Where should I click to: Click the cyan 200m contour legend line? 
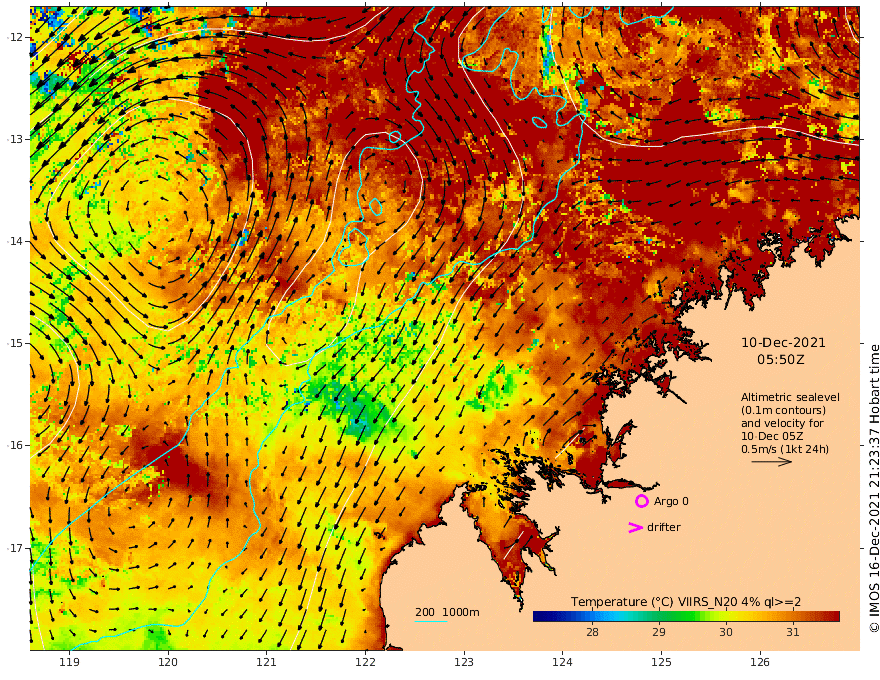[x=431, y=621]
